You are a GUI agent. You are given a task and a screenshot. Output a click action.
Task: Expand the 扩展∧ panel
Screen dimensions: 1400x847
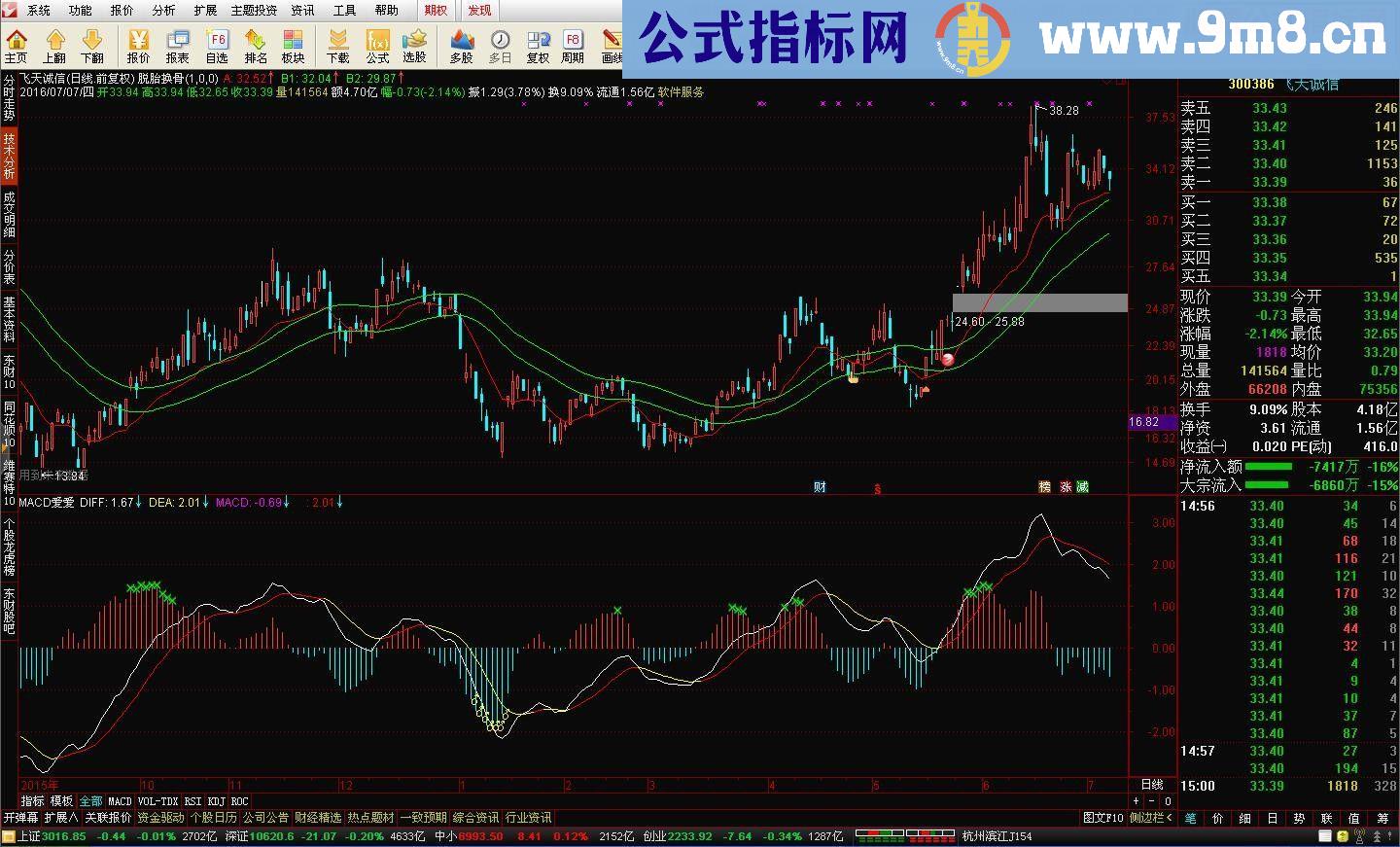click(x=61, y=818)
